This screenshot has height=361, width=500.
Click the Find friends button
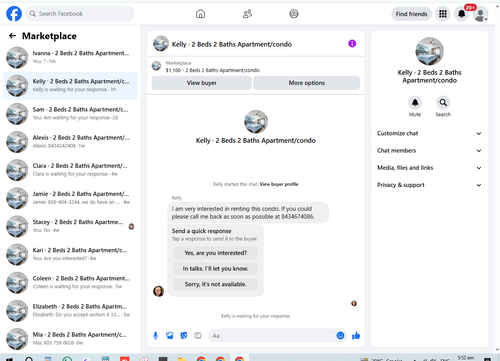(411, 14)
